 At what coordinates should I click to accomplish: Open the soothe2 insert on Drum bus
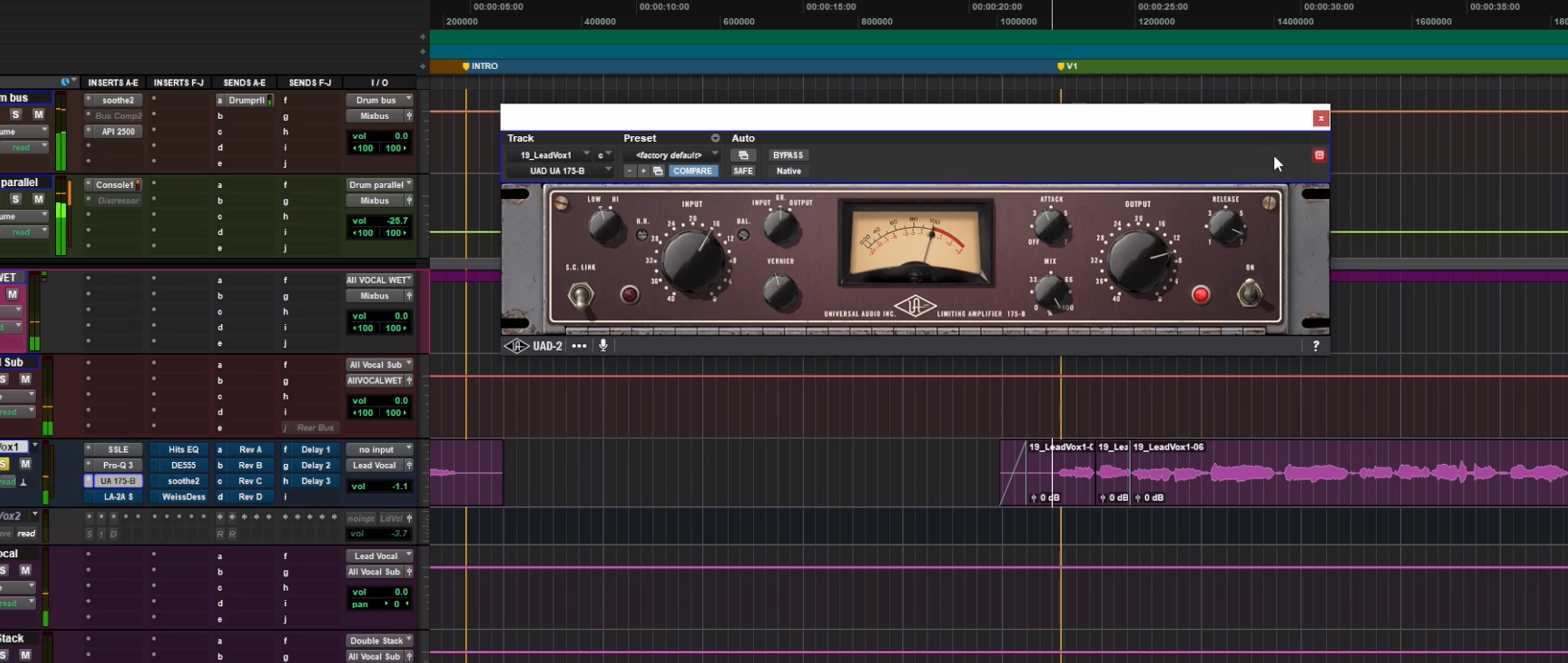(x=118, y=100)
